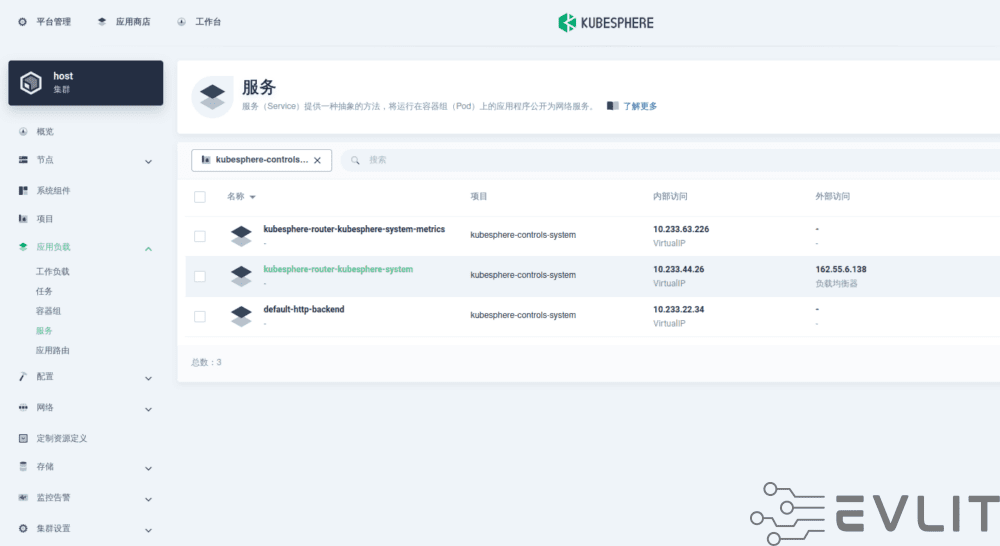Check the kubesphere-router-kubesphere-system-metrics row checkbox
Viewport: 1000px width, 546px height.
pyautogui.click(x=200, y=236)
